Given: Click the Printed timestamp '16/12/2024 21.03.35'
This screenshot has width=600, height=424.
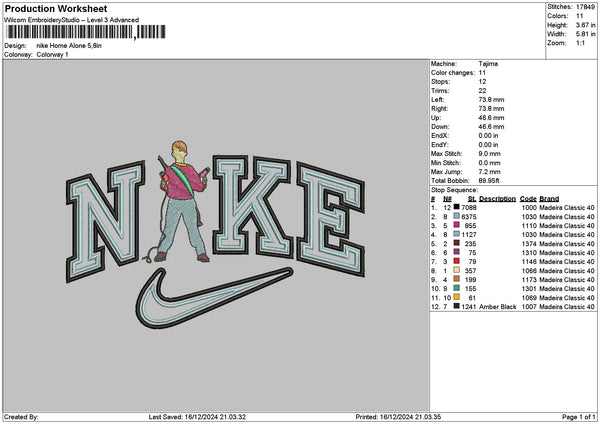Looking at the screenshot, I should 410,417.
